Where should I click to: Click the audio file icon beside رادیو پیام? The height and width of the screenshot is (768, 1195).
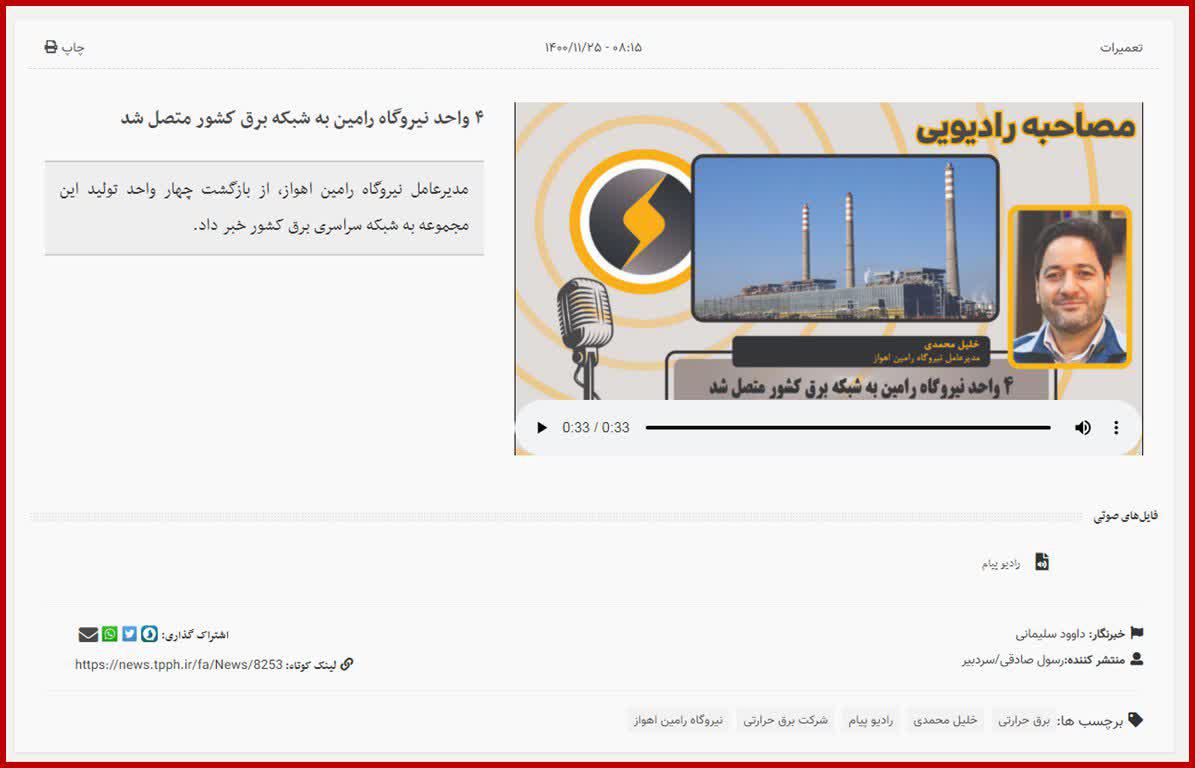[1042, 562]
